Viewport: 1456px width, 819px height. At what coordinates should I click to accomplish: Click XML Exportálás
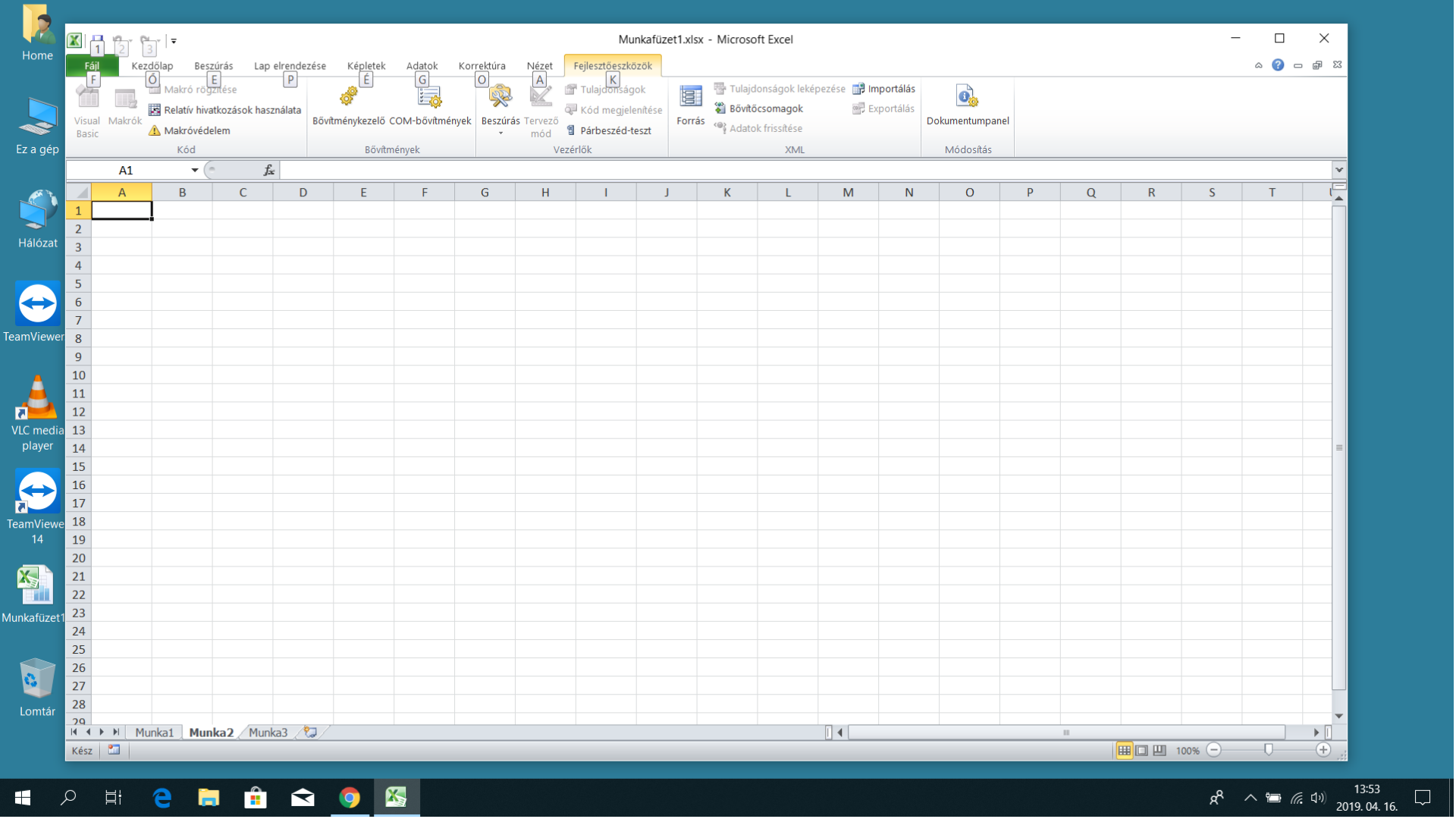pyautogui.click(x=883, y=108)
